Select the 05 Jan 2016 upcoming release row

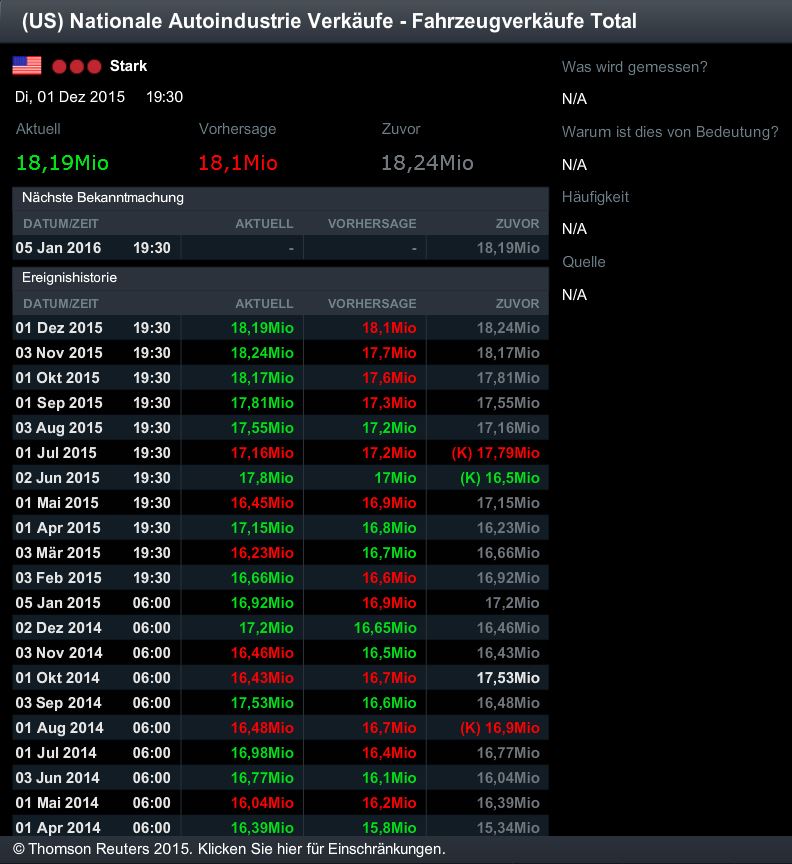tap(280, 248)
